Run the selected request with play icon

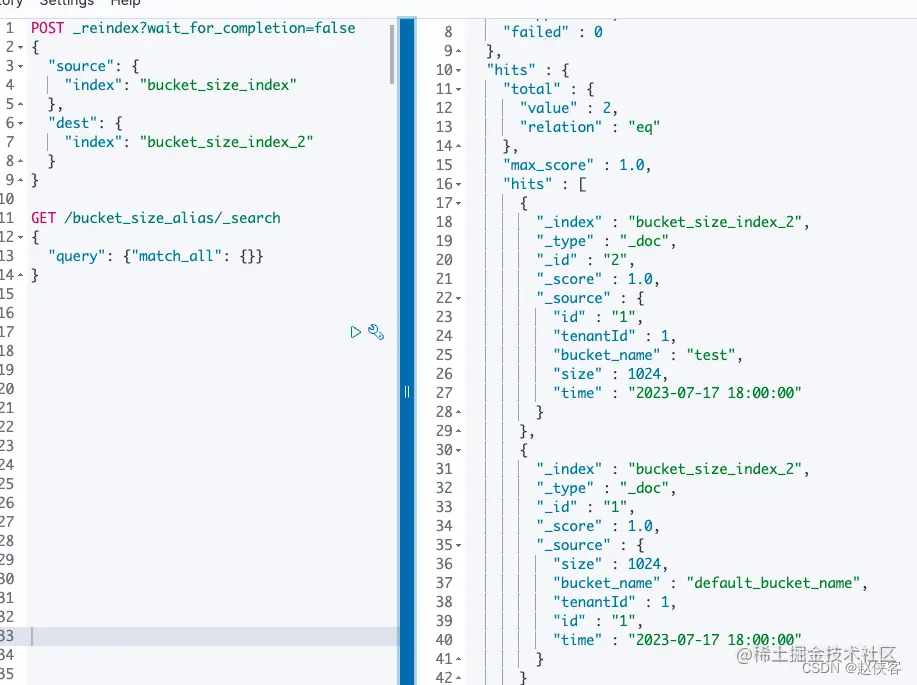point(355,332)
